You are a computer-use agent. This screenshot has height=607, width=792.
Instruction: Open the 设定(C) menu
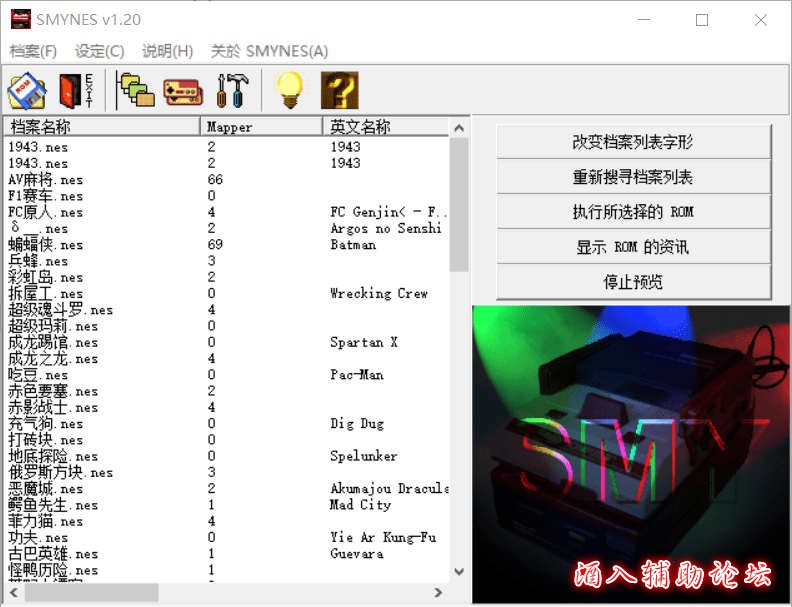(x=100, y=51)
